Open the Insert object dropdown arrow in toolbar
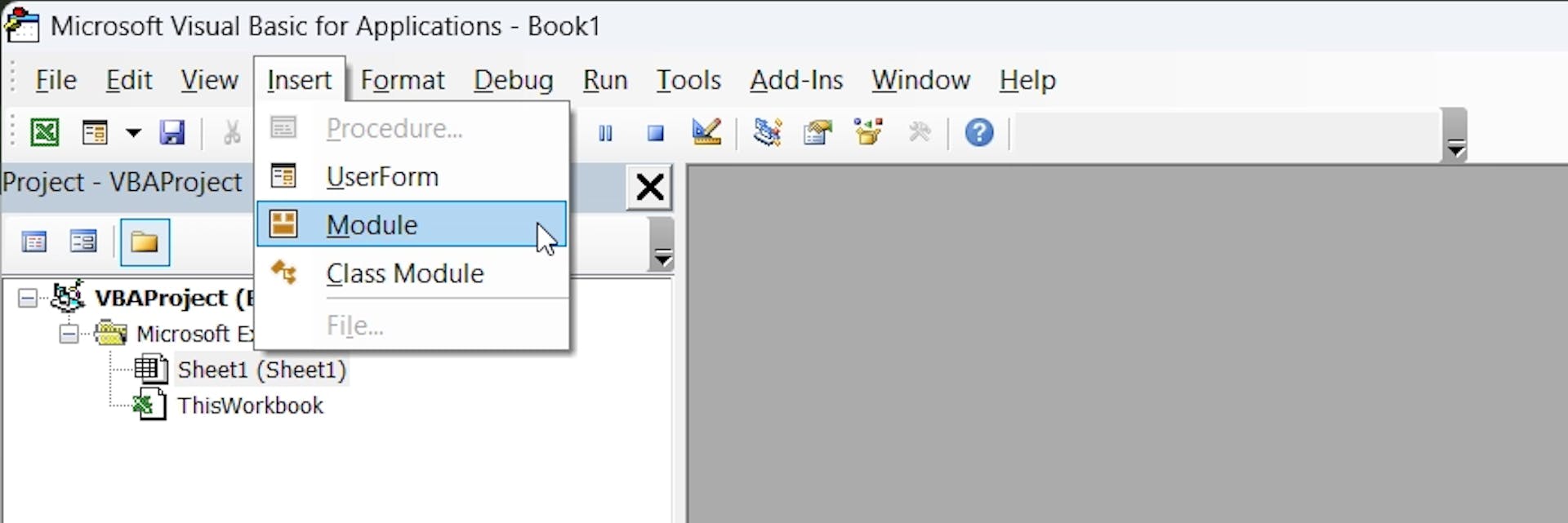Screen dimensions: 1568x523 pos(133,132)
